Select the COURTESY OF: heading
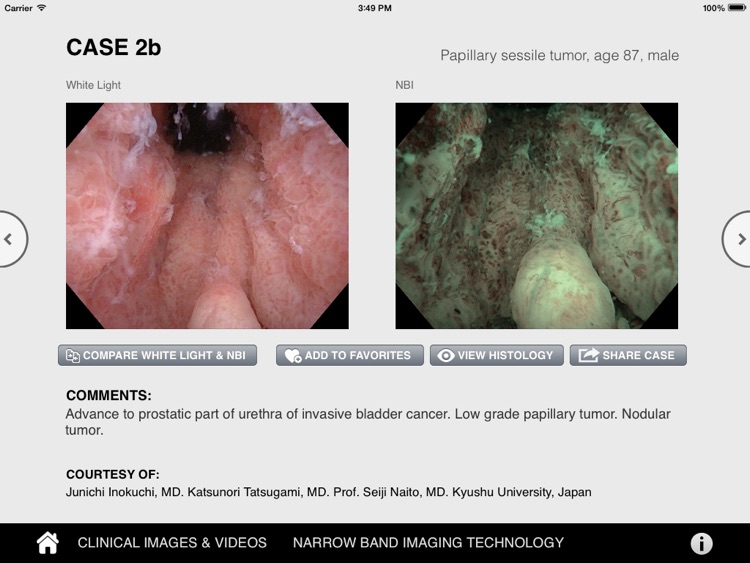 112,475
